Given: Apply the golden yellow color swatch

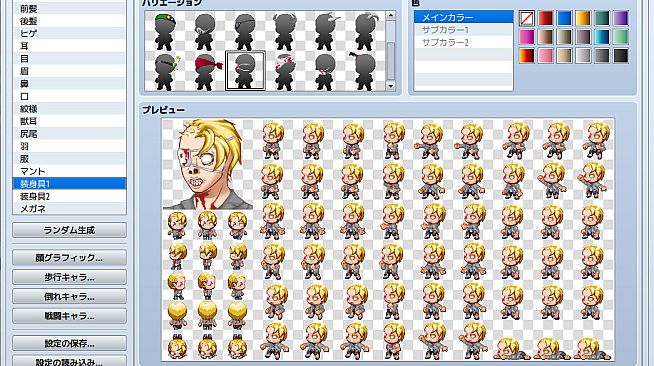Looking at the screenshot, I should [x=583, y=18].
